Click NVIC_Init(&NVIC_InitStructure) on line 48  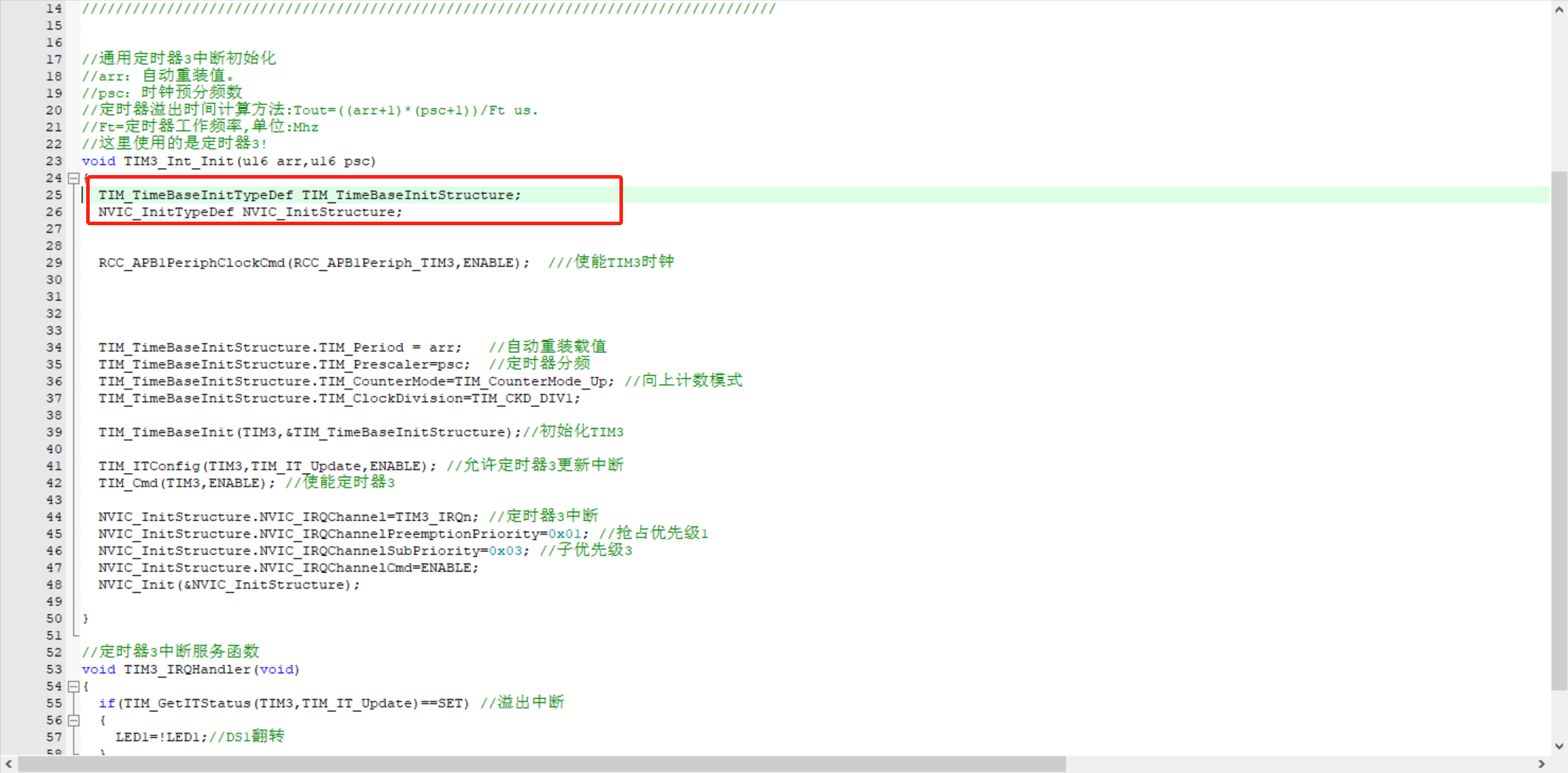[x=227, y=585]
